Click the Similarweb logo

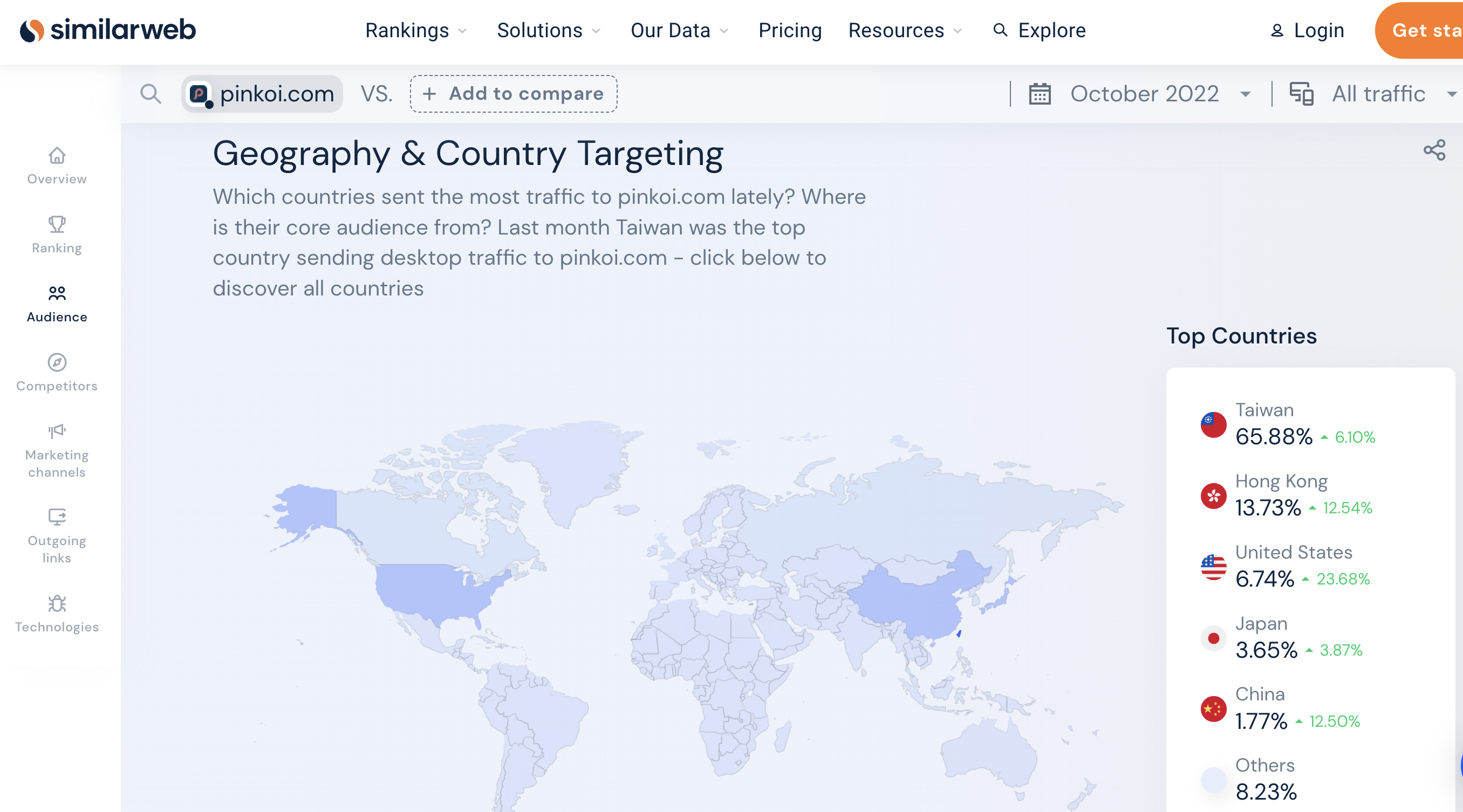coord(107,30)
